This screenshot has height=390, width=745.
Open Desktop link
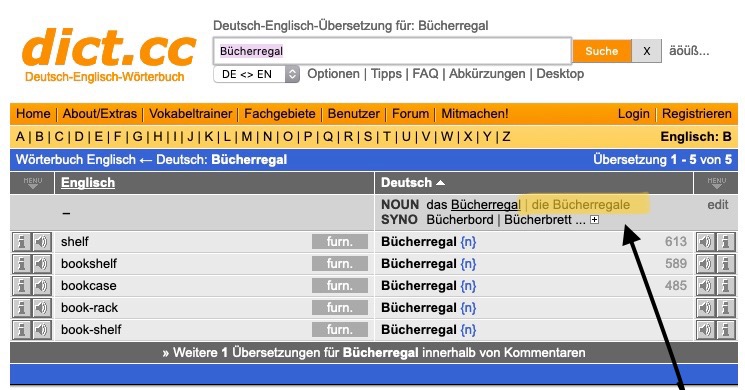tap(560, 74)
